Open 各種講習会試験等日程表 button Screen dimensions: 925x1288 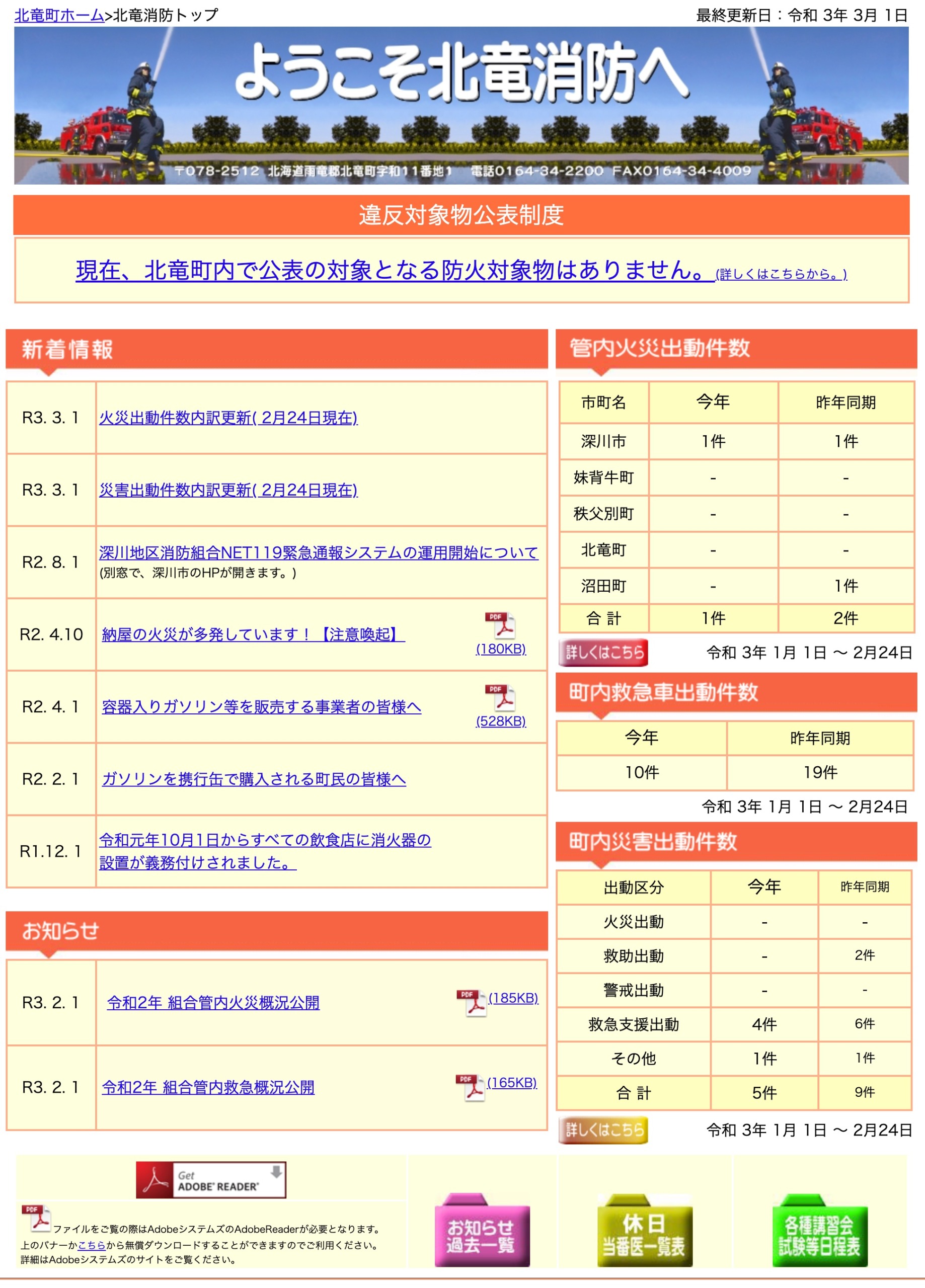pyautogui.click(x=820, y=1237)
